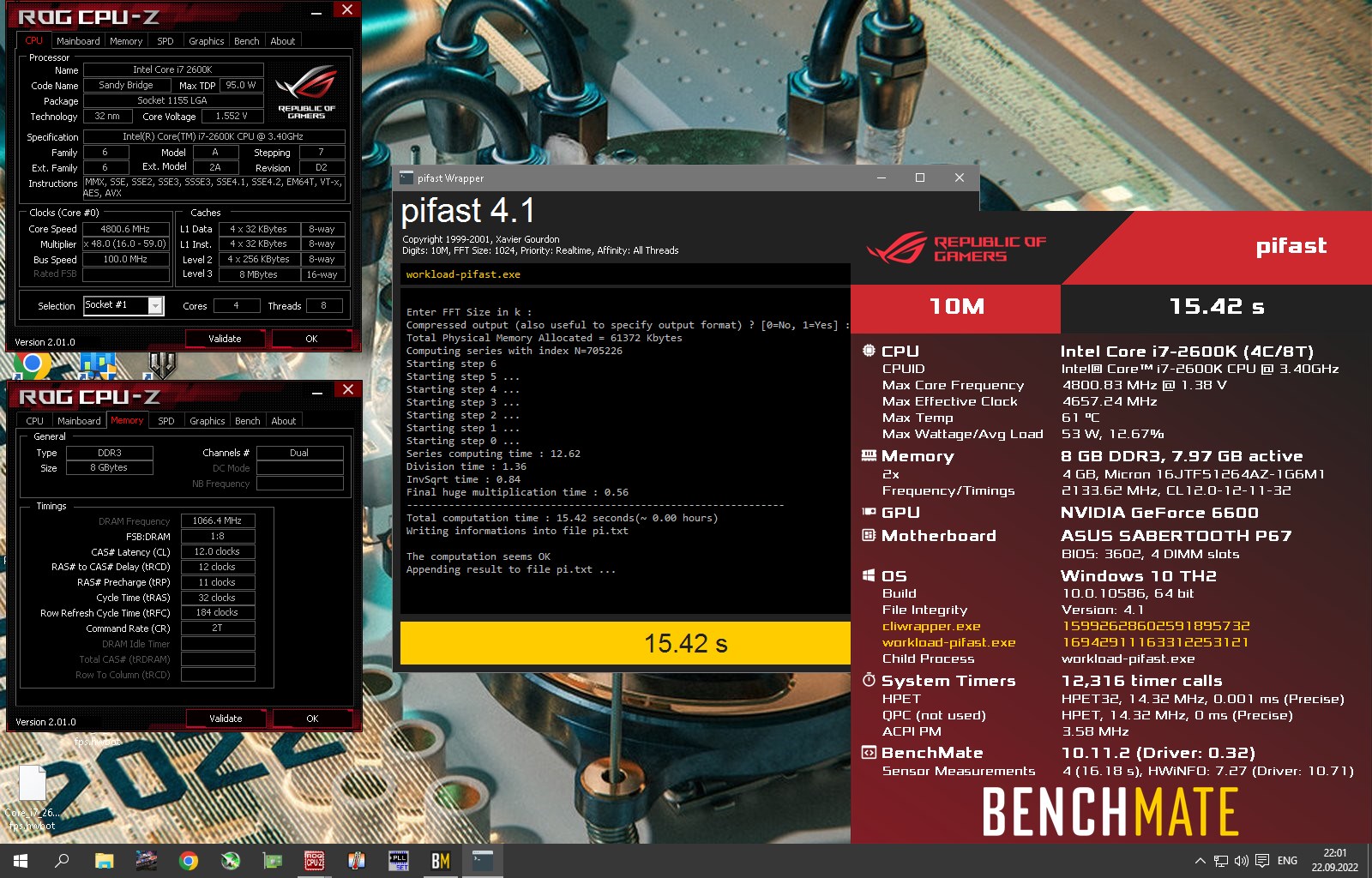
Task: Open the Socket #1 selection dropdown
Action: tap(123, 305)
